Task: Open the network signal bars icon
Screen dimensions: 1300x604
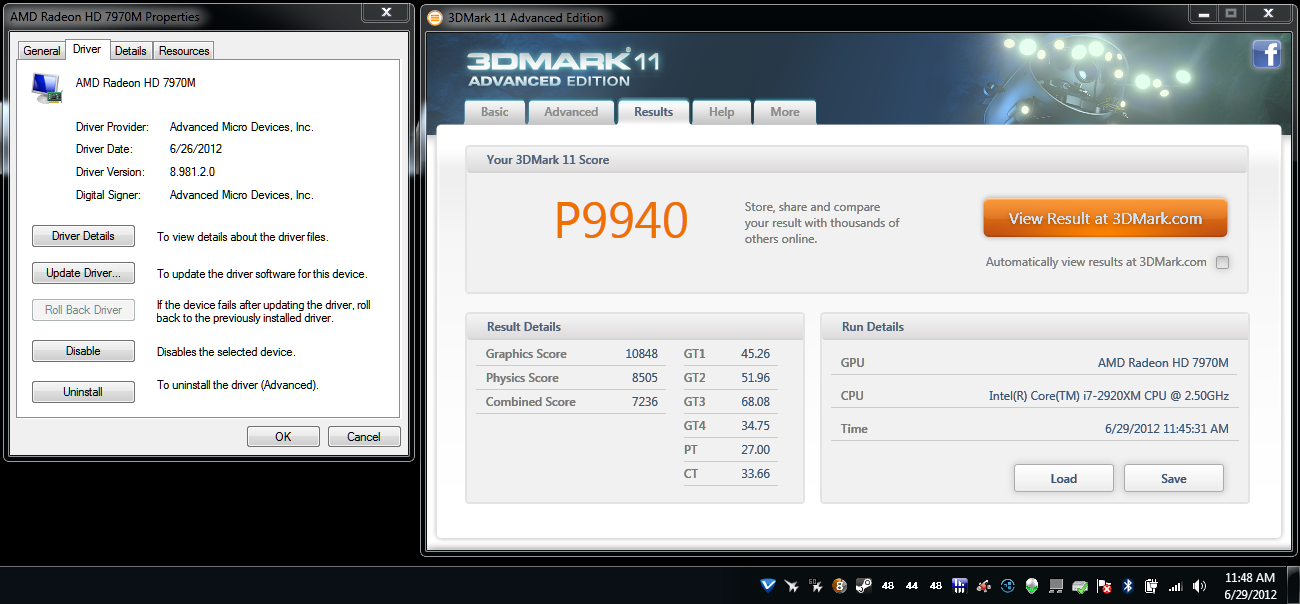Action: click(1175, 586)
